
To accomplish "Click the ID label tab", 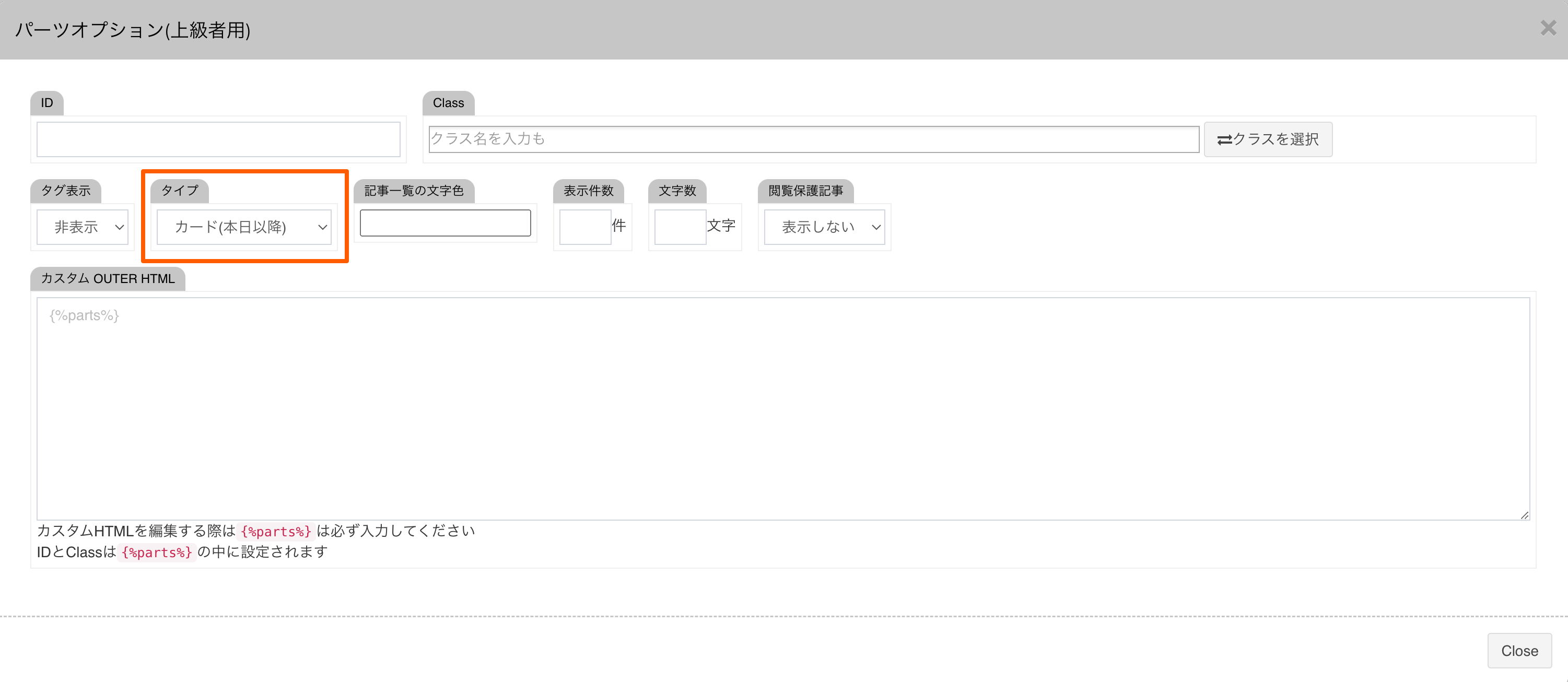I will [x=47, y=103].
